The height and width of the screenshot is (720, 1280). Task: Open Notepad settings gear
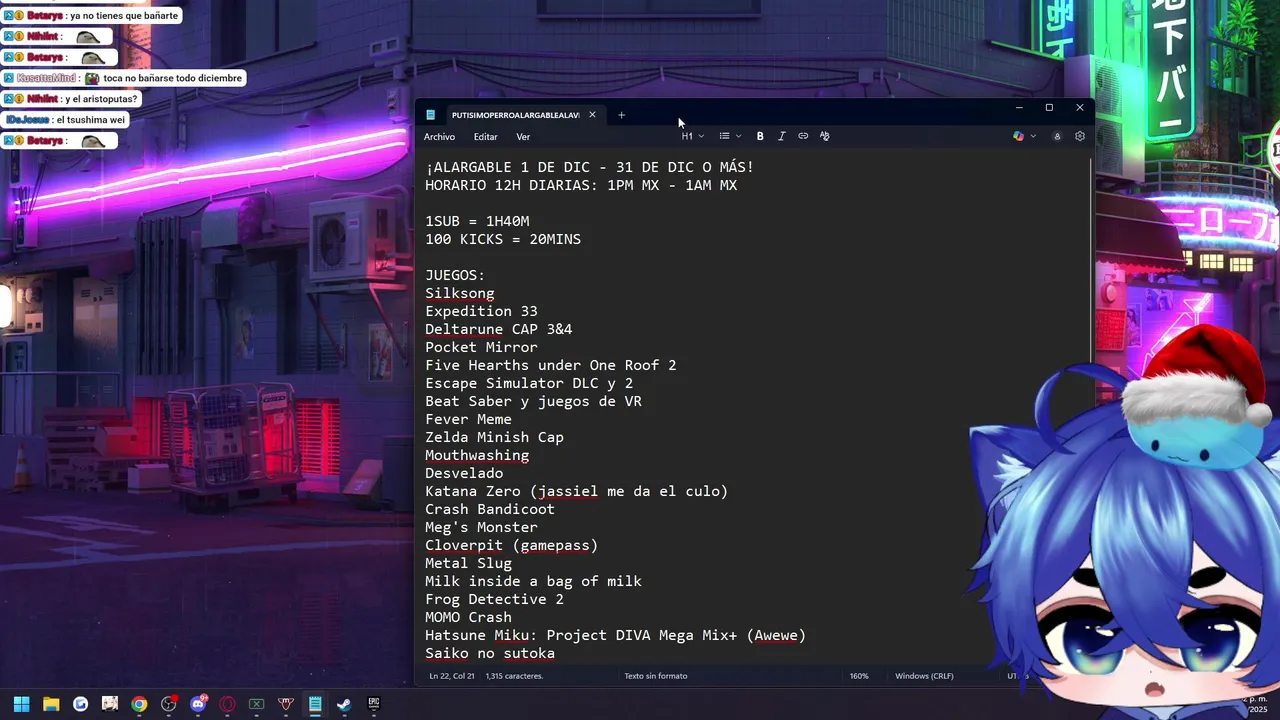click(x=1080, y=136)
